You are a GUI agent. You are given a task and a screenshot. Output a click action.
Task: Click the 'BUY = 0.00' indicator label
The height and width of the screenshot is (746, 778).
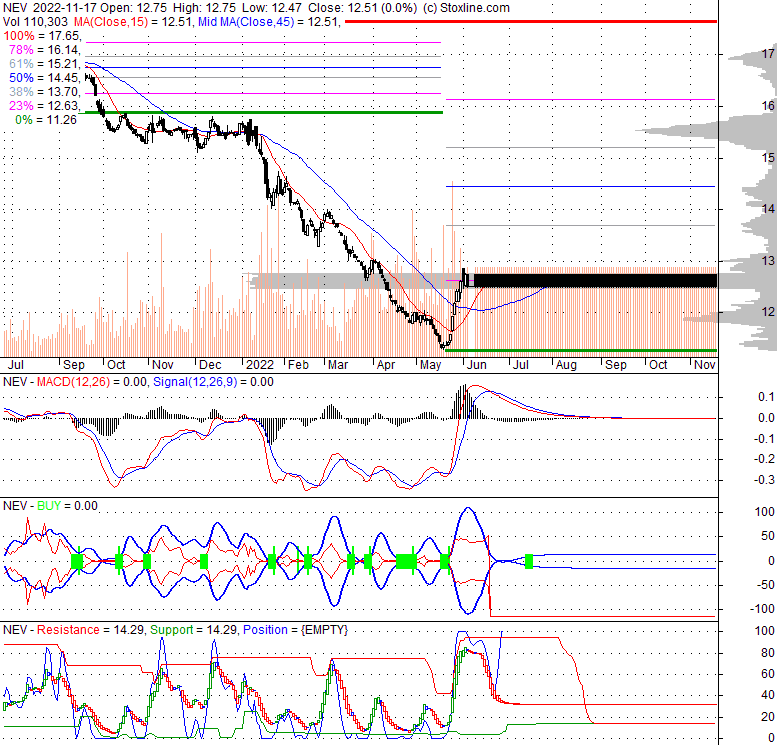coord(67,505)
